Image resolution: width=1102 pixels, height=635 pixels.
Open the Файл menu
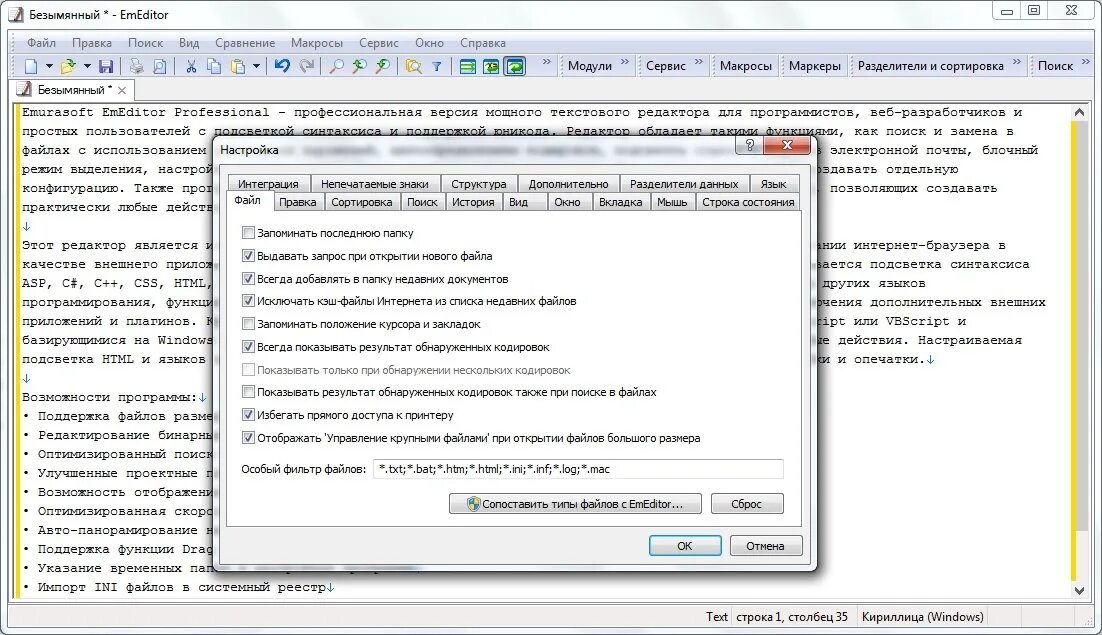click(41, 43)
